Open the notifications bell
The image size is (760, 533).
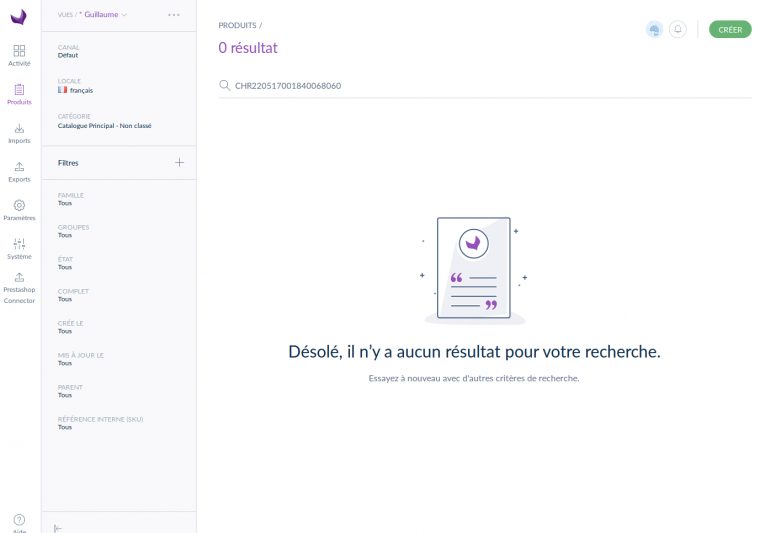[x=678, y=30]
